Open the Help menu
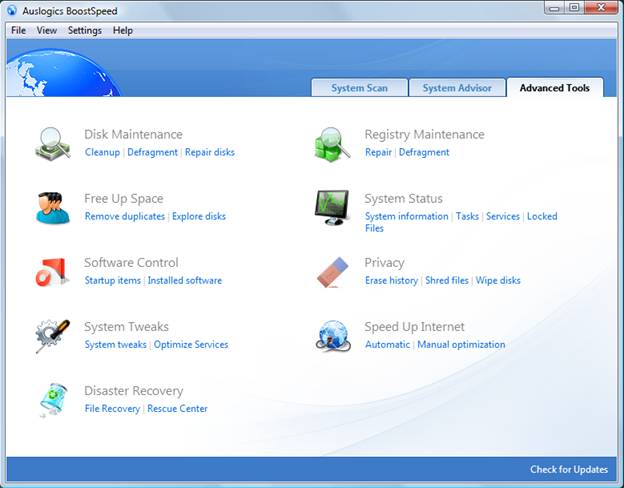 coord(123,30)
